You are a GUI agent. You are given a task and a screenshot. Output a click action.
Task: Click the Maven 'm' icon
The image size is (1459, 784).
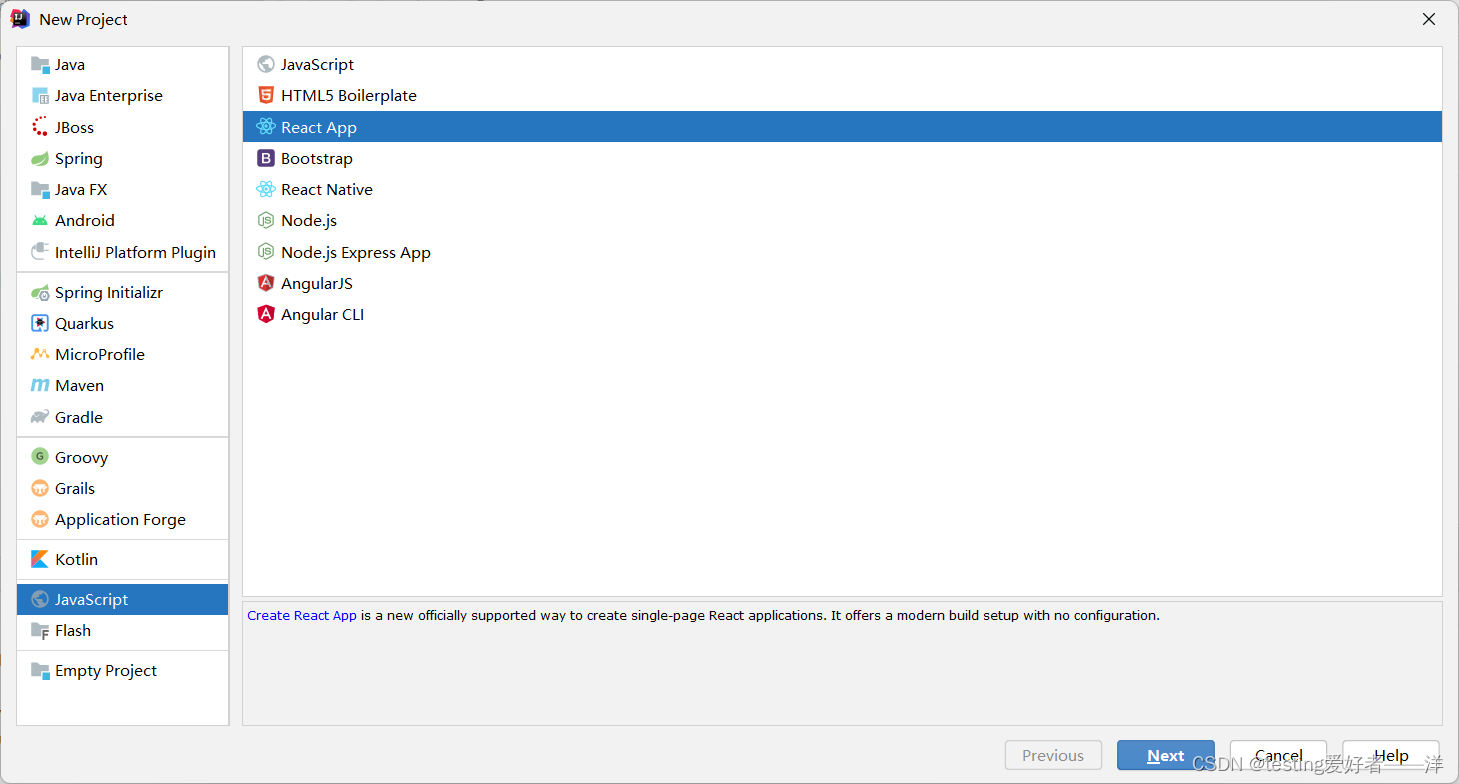pyautogui.click(x=40, y=386)
